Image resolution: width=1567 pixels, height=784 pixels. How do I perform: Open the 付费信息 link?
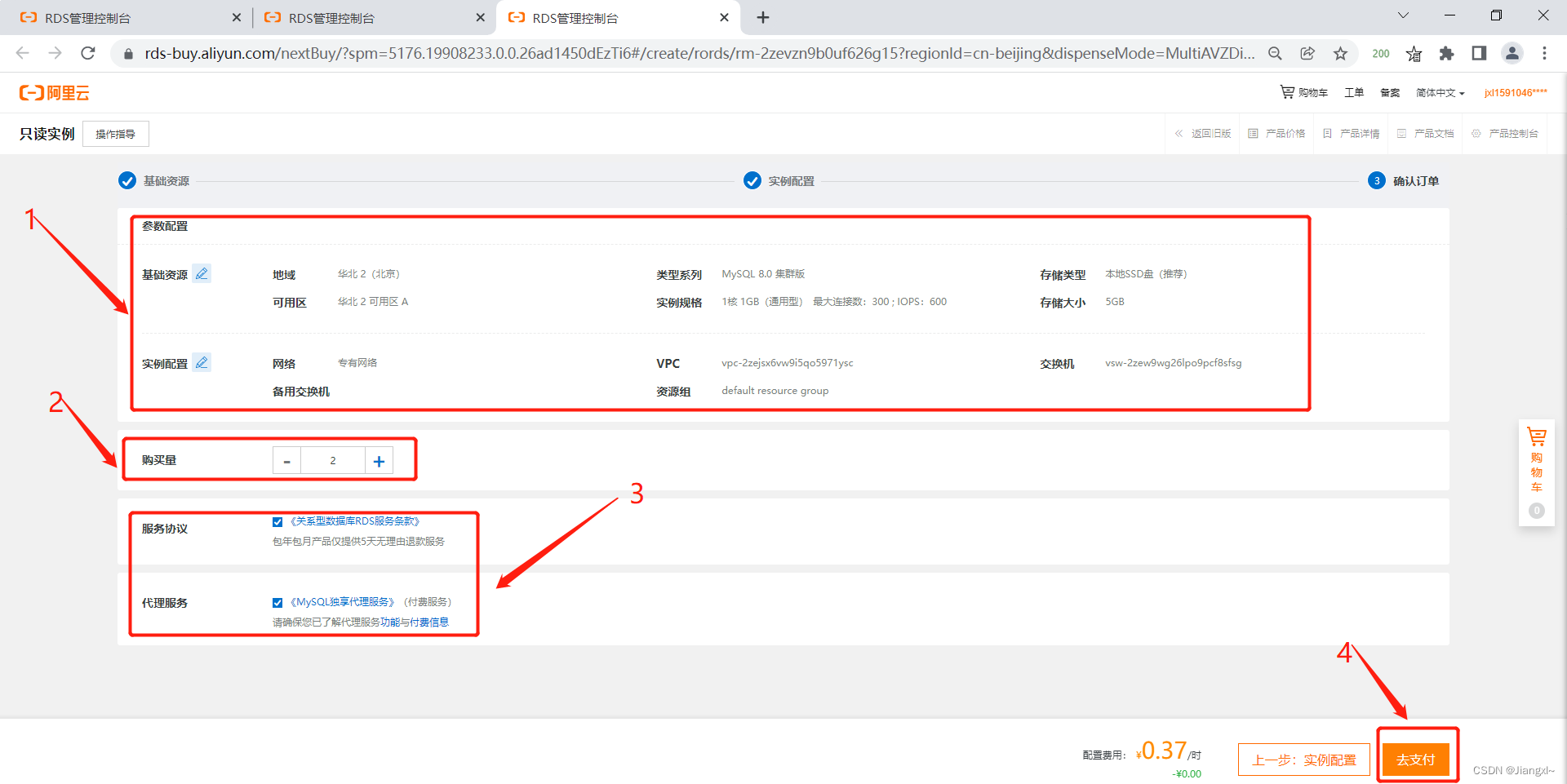[x=429, y=622]
